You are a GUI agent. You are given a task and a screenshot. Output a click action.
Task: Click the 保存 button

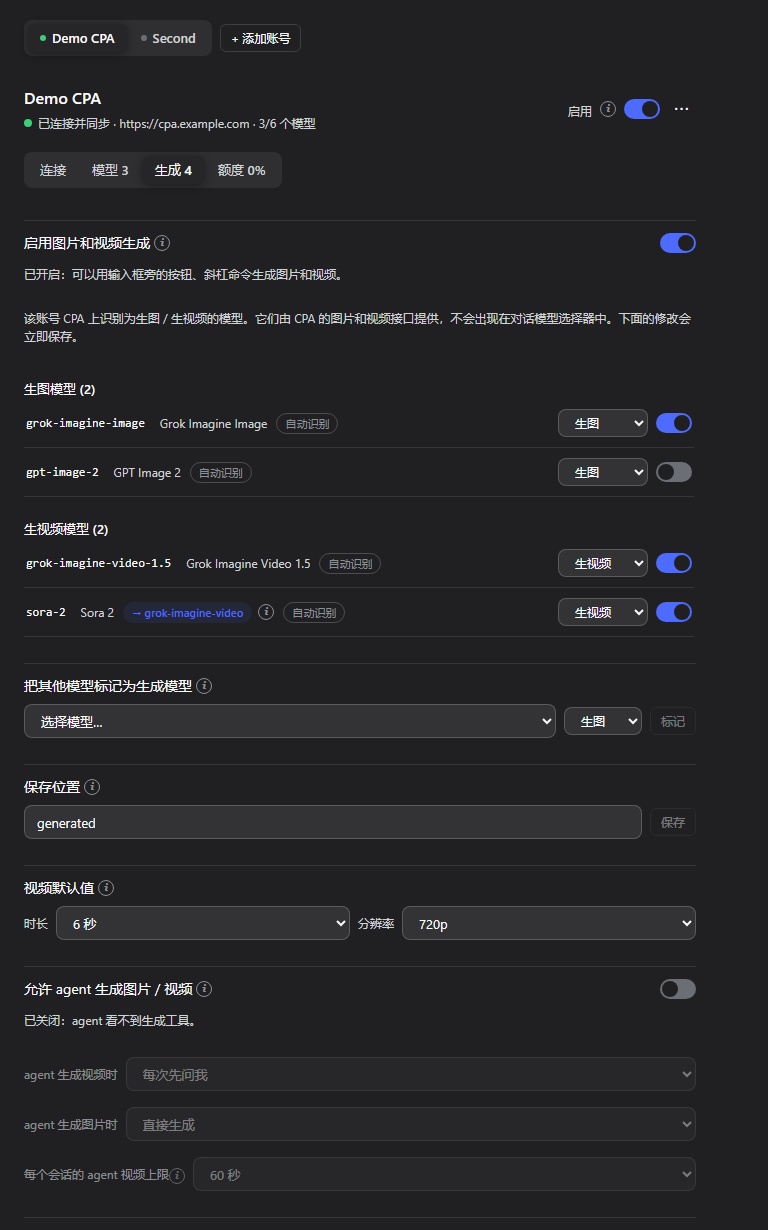673,822
